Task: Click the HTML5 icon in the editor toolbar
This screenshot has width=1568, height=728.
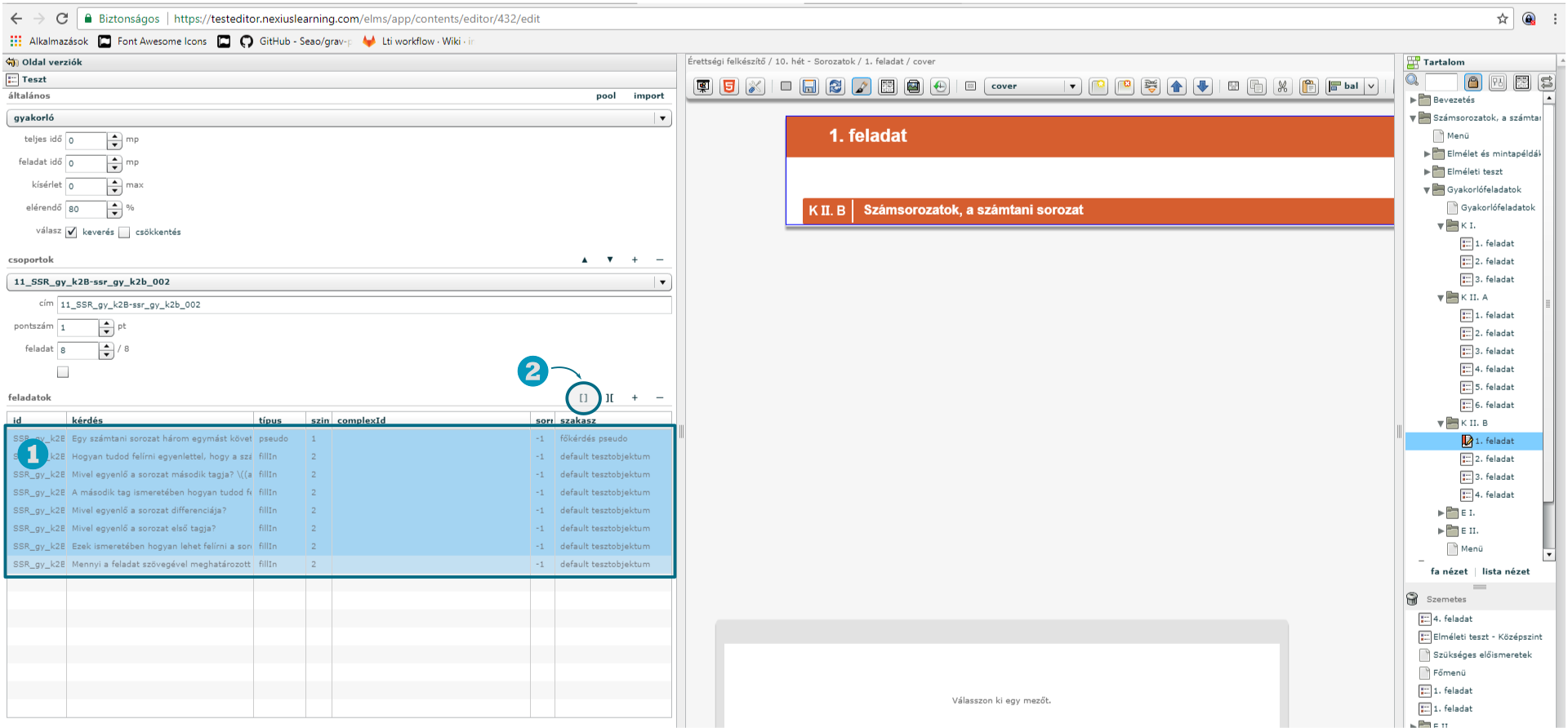Action: (x=729, y=87)
